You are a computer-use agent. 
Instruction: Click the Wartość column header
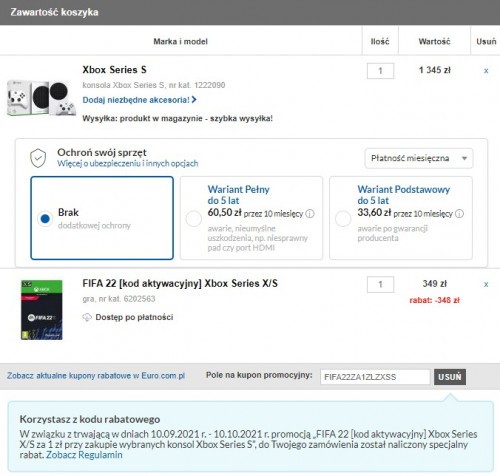point(434,42)
